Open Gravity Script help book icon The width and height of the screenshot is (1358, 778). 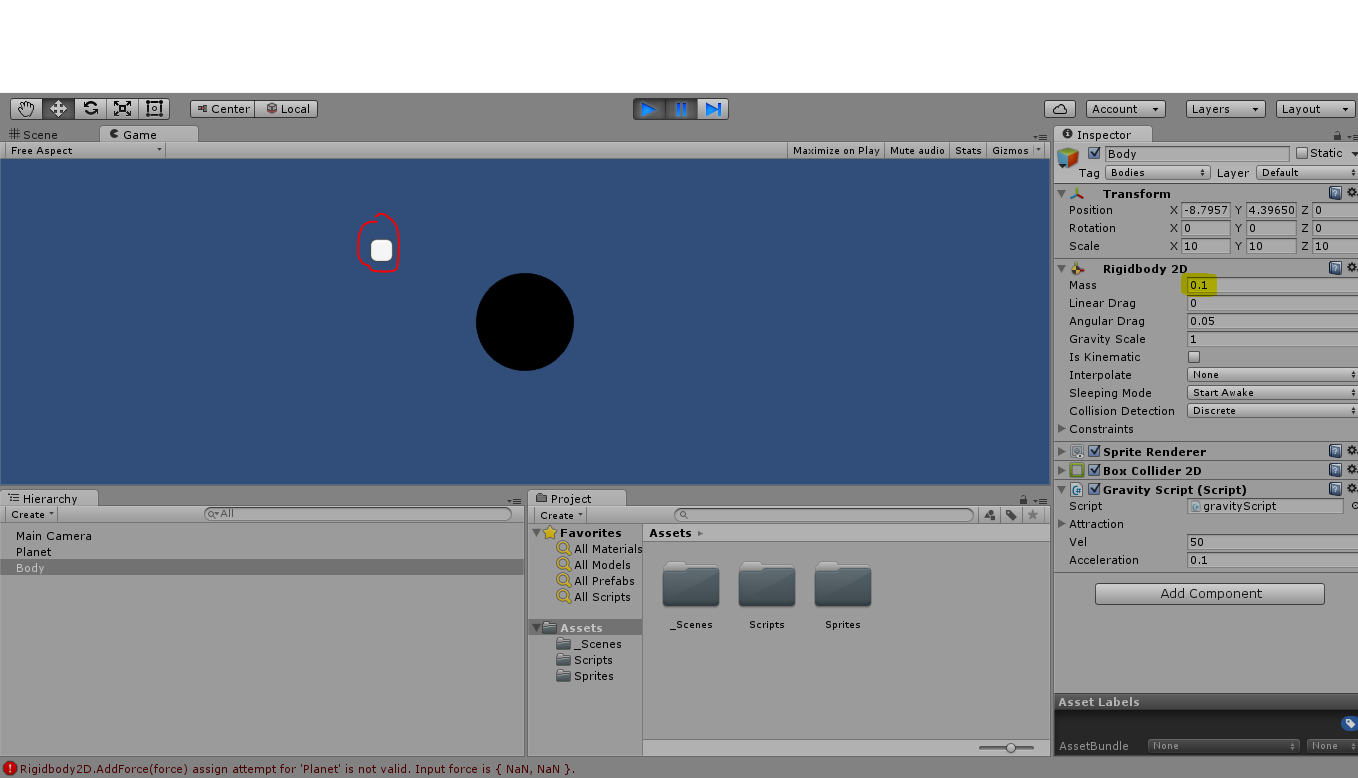1335,489
